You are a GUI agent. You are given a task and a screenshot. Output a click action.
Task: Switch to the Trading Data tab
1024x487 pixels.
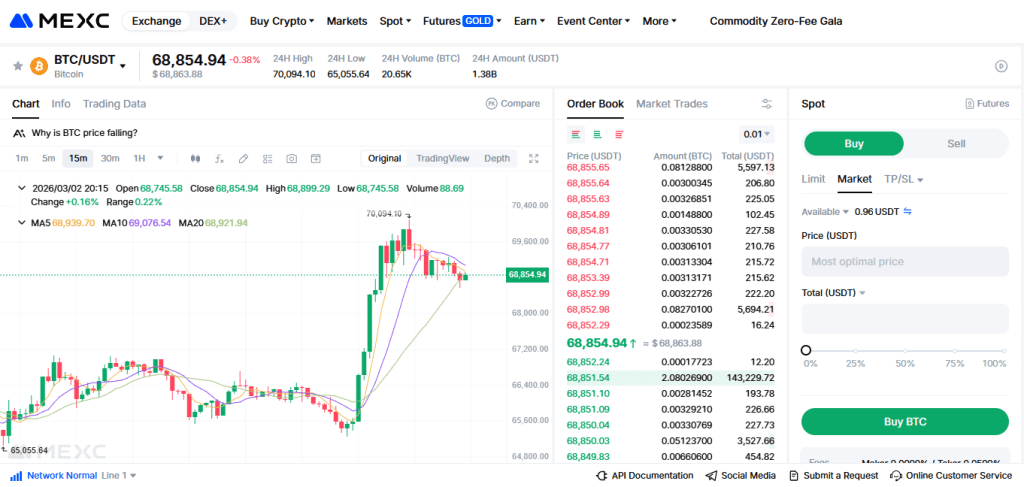114,103
